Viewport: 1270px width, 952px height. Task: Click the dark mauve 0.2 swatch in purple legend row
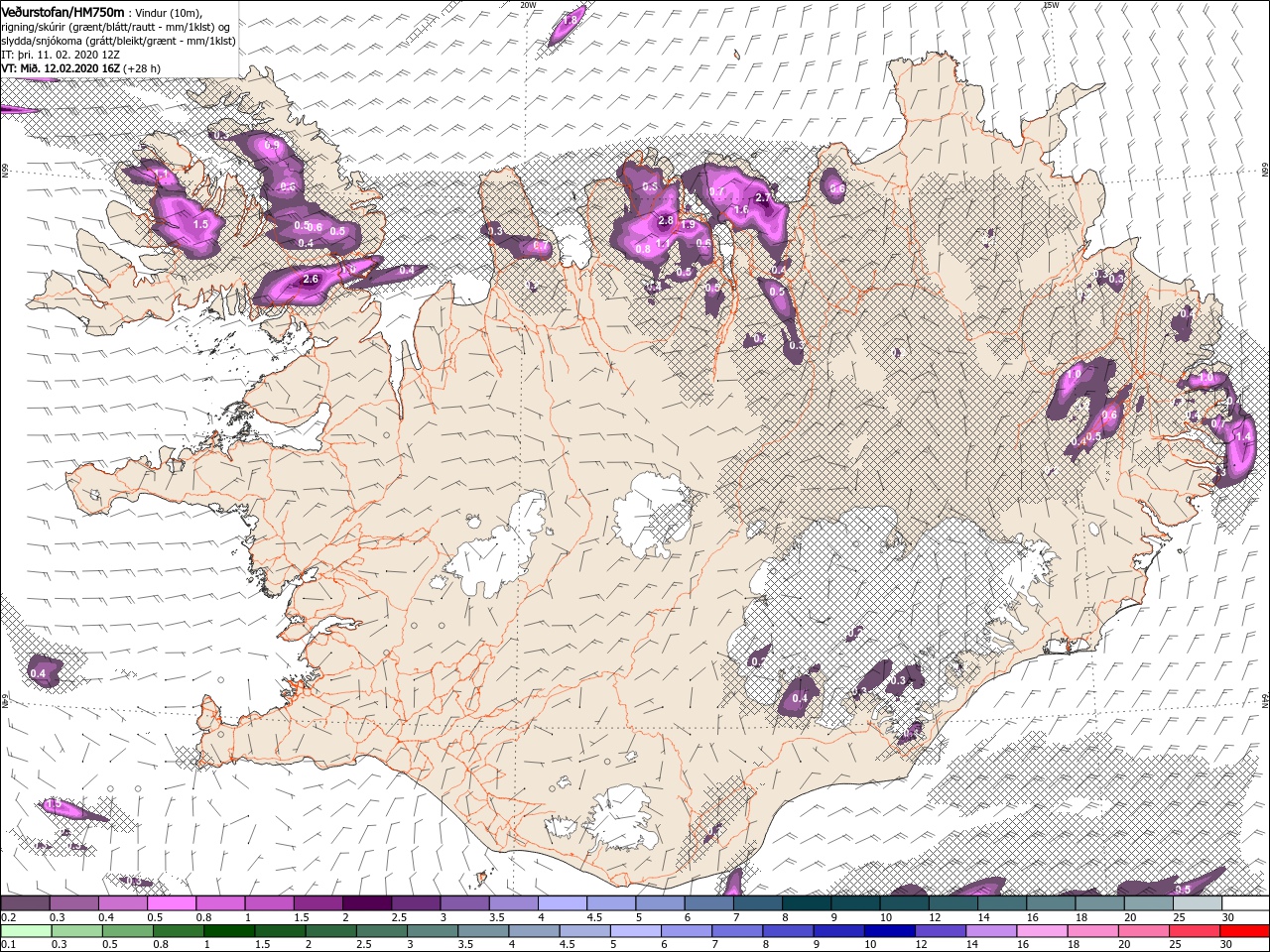tap(25, 903)
